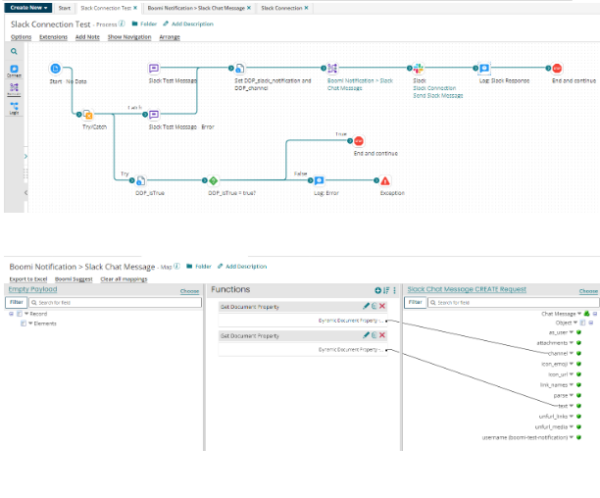Open the Functions panel kebab menu
This screenshot has width=600, height=498.
pyautogui.click(x=395, y=290)
